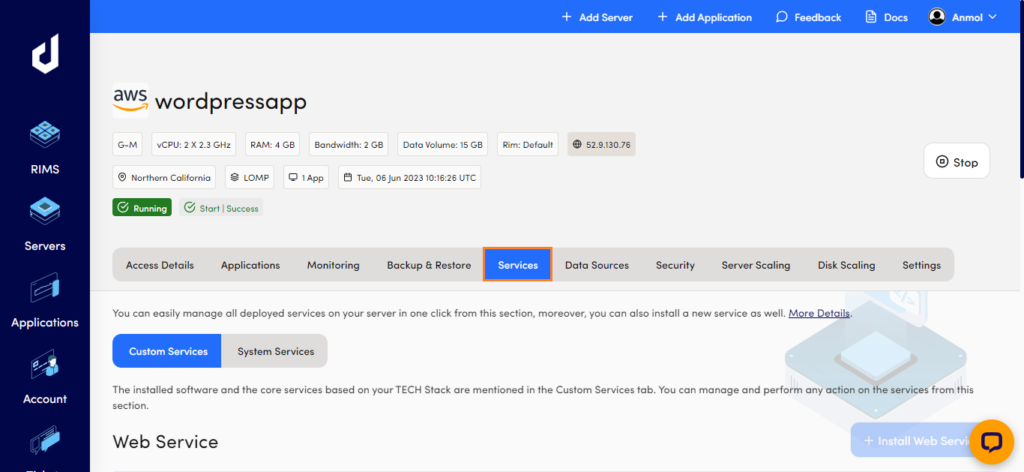Click the calendar icon beside the date

[x=348, y=178]
